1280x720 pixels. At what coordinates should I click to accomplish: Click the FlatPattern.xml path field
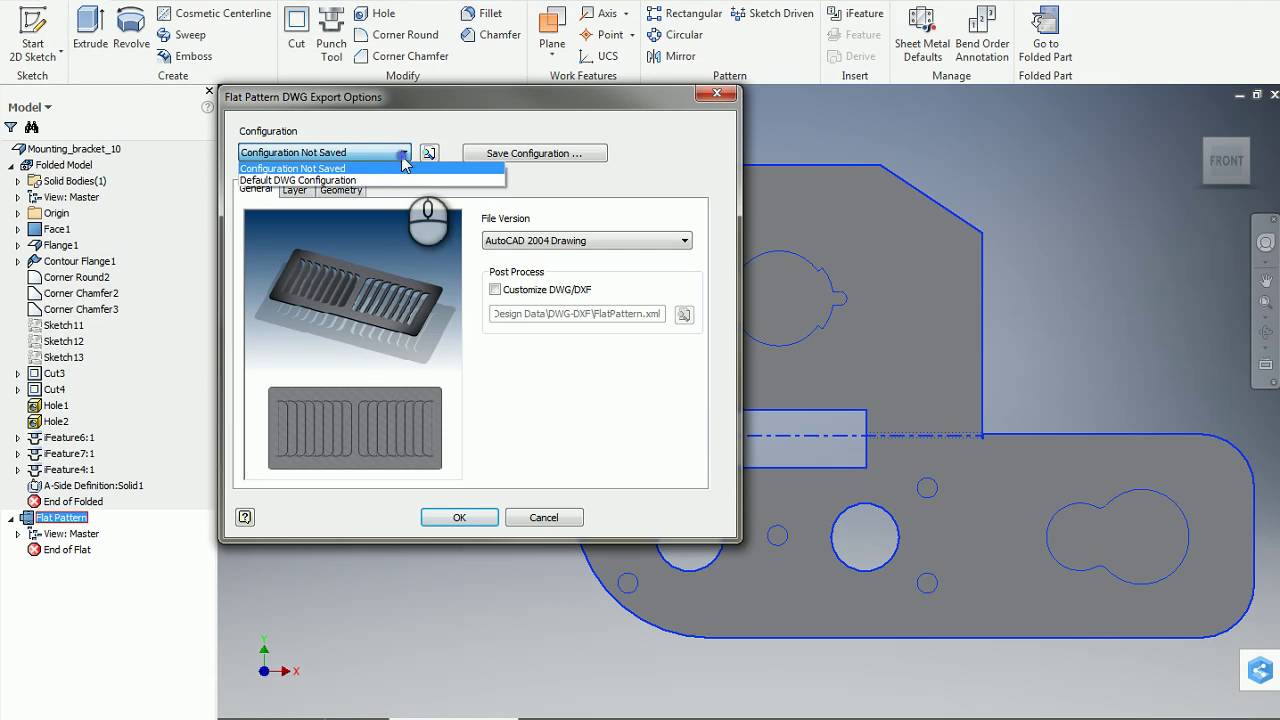click(577, 314)
